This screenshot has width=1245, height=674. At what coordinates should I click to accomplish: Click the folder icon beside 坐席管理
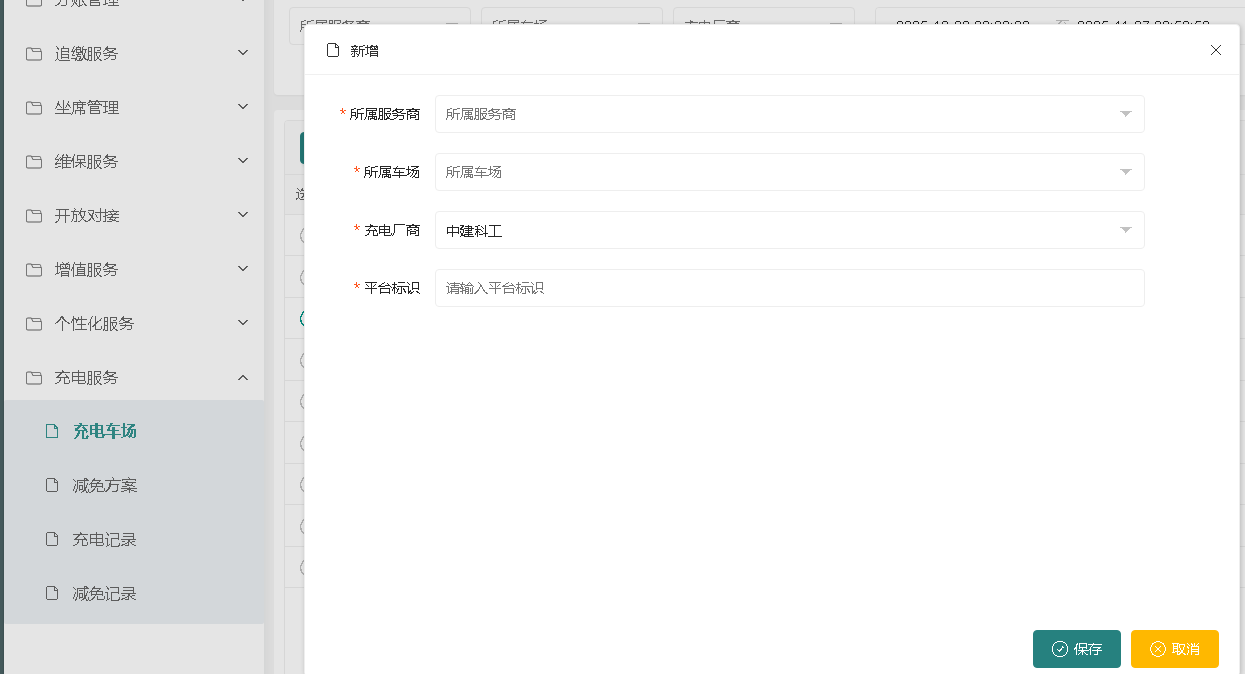click(34, 108)
